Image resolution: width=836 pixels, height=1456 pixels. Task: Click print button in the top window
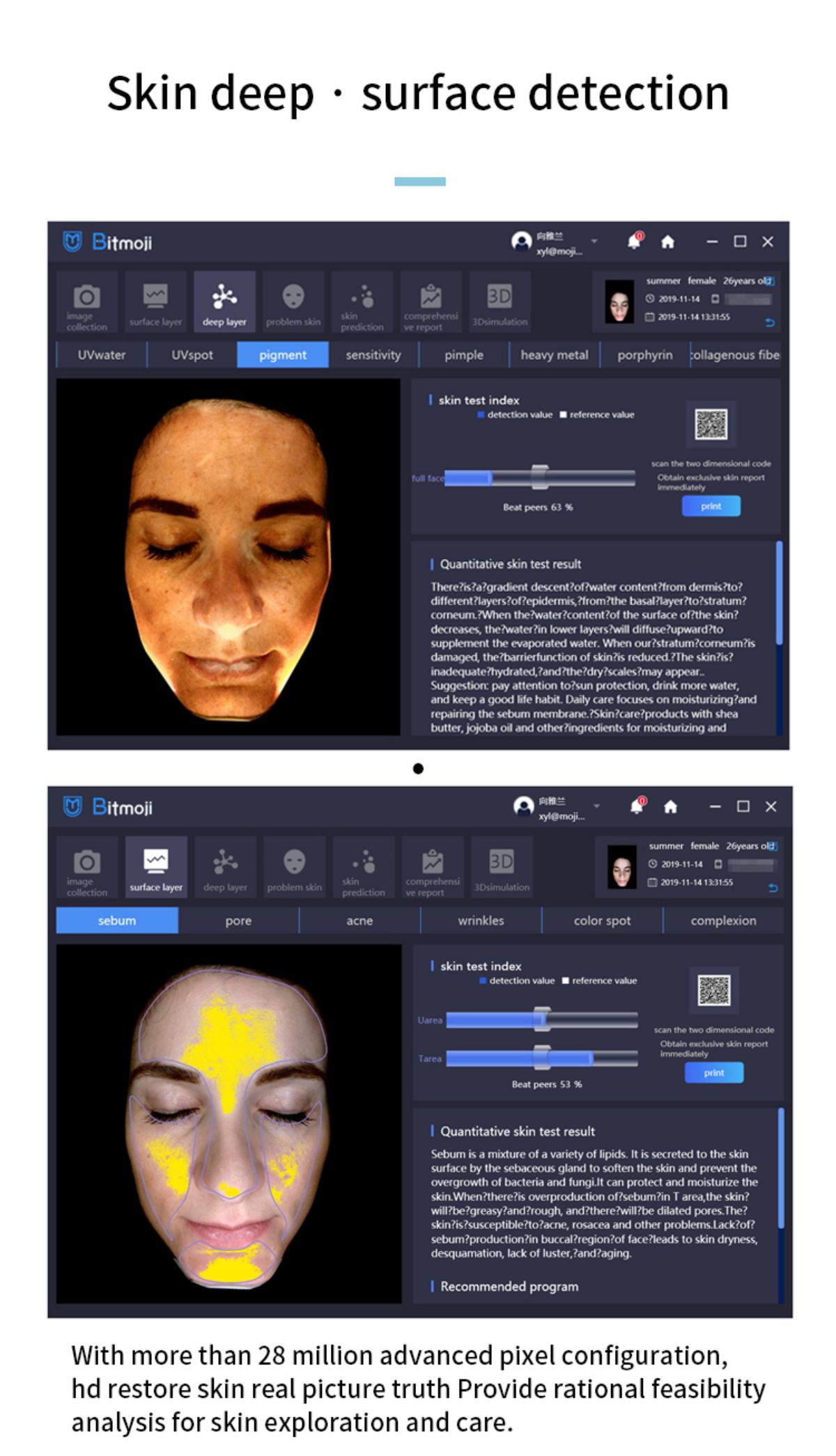pos(711,506)
